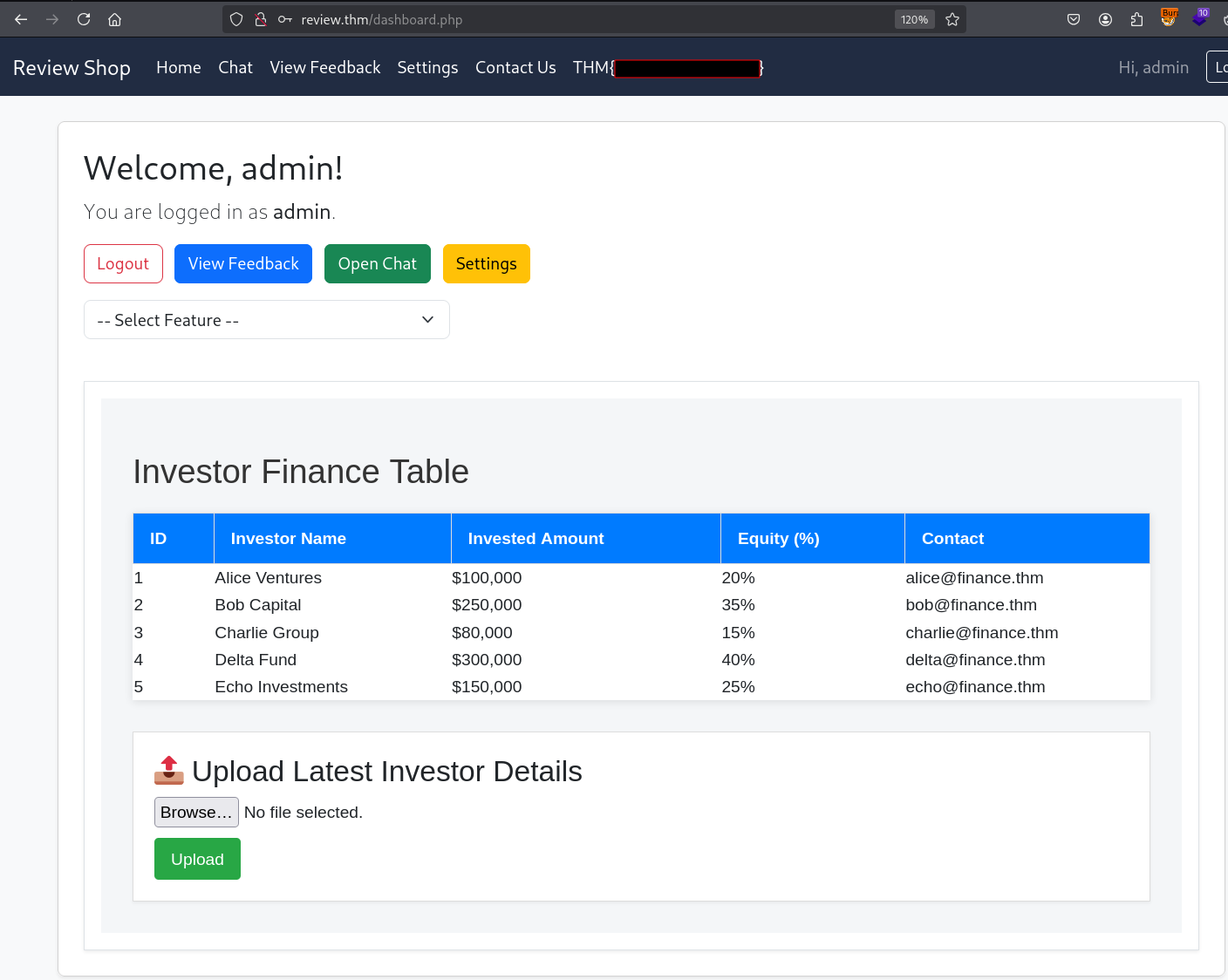Open Contact Us in the navbar

click(x=515, y=67)
